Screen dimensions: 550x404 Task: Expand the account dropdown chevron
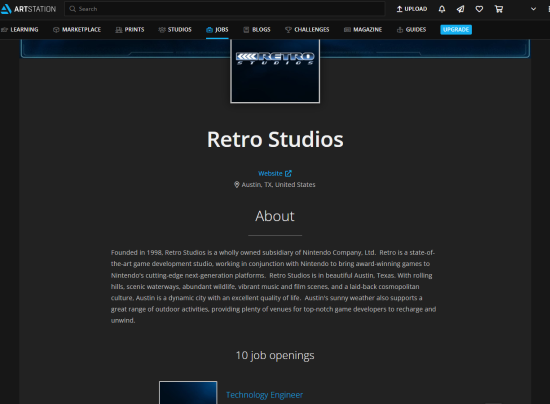coord(533,9)
